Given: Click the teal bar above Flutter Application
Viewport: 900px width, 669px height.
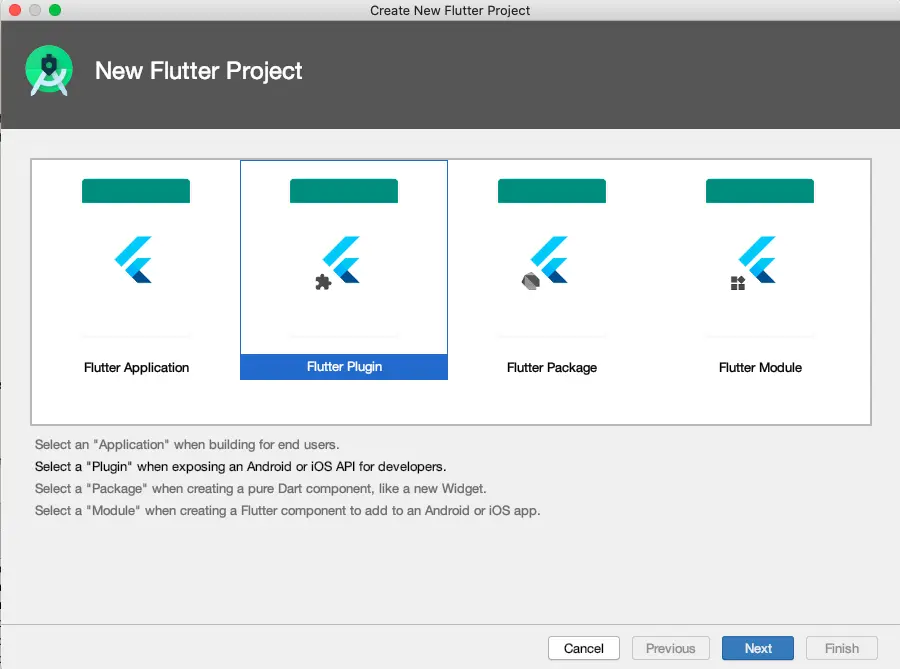Looking at the screenshot, I should pos(136,190).
